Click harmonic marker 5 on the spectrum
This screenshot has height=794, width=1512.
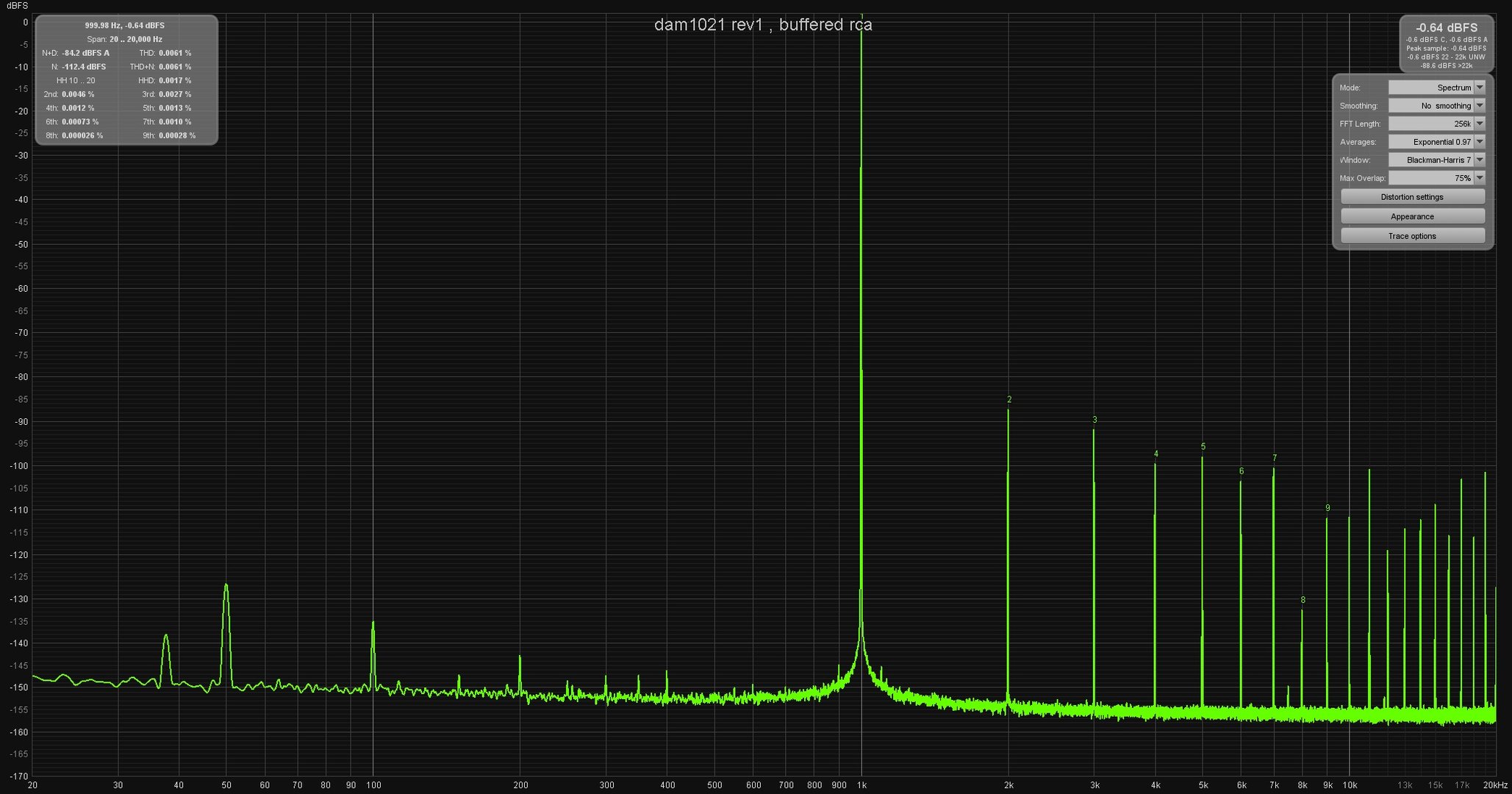1203,446
